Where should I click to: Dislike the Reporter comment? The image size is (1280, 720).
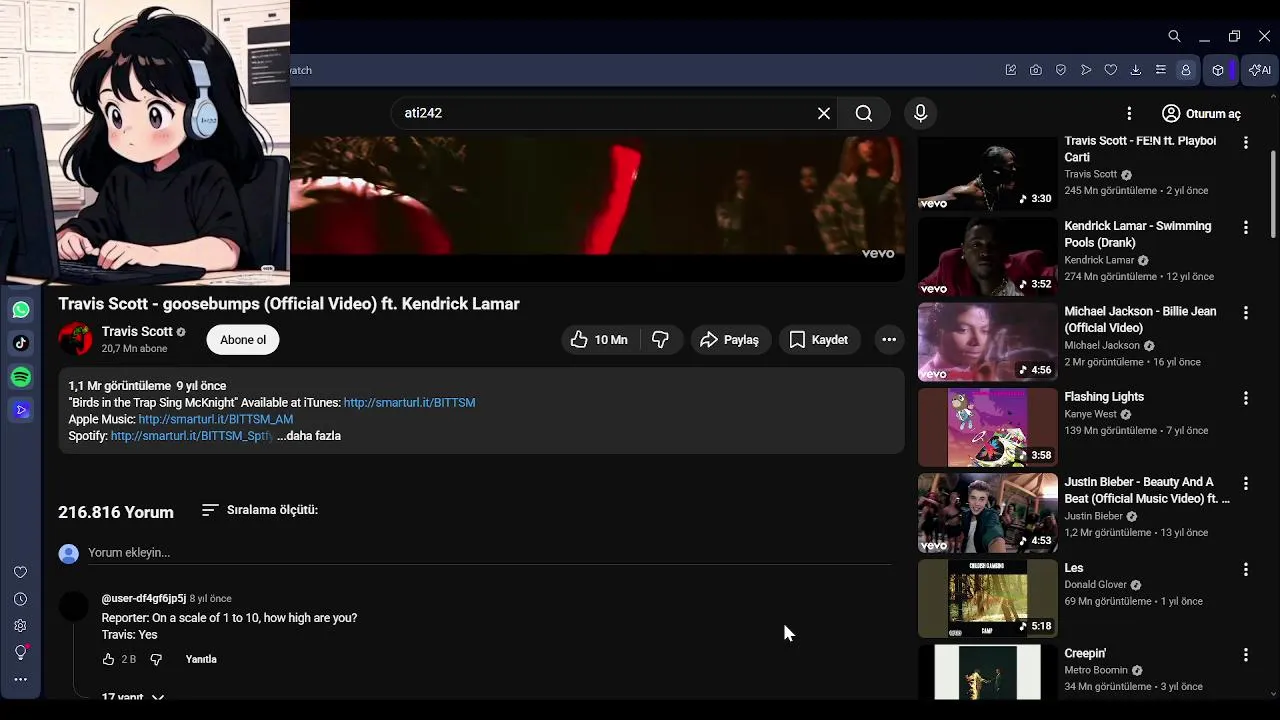pyautogui.click(x=156, y=659)
